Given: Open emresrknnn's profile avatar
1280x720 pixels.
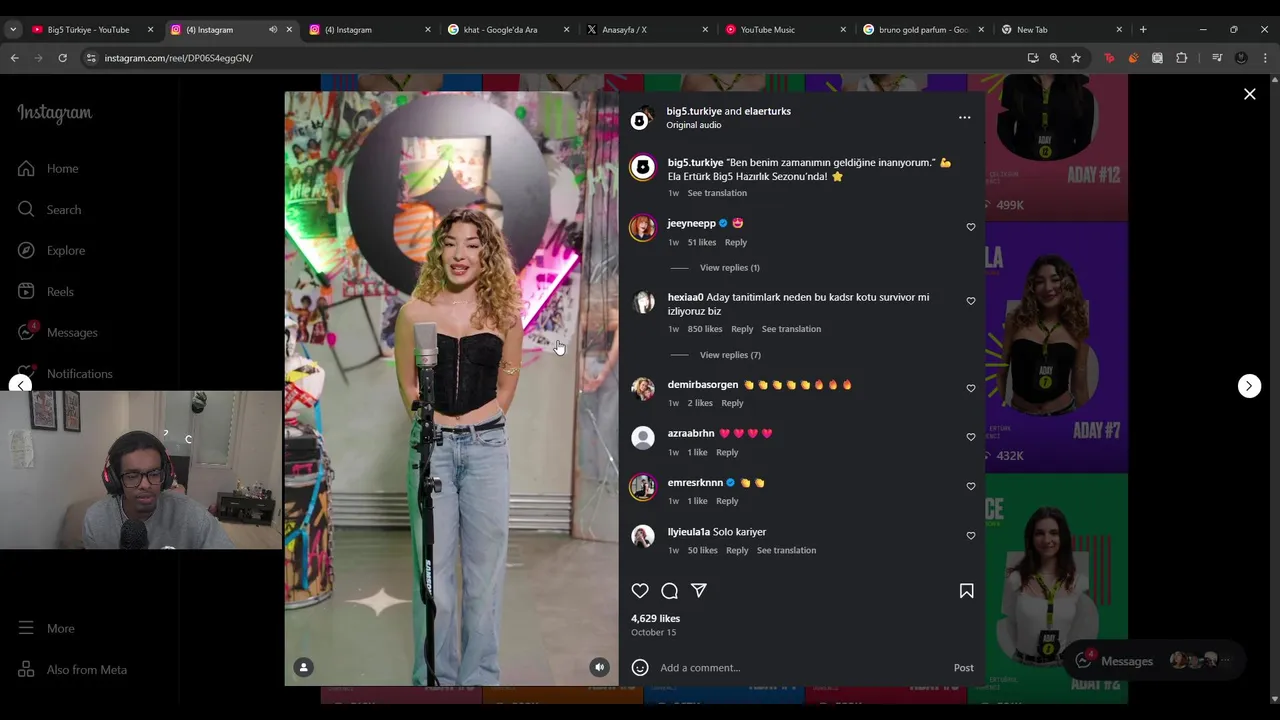Looking at the screenshot, I should [642, 487].
